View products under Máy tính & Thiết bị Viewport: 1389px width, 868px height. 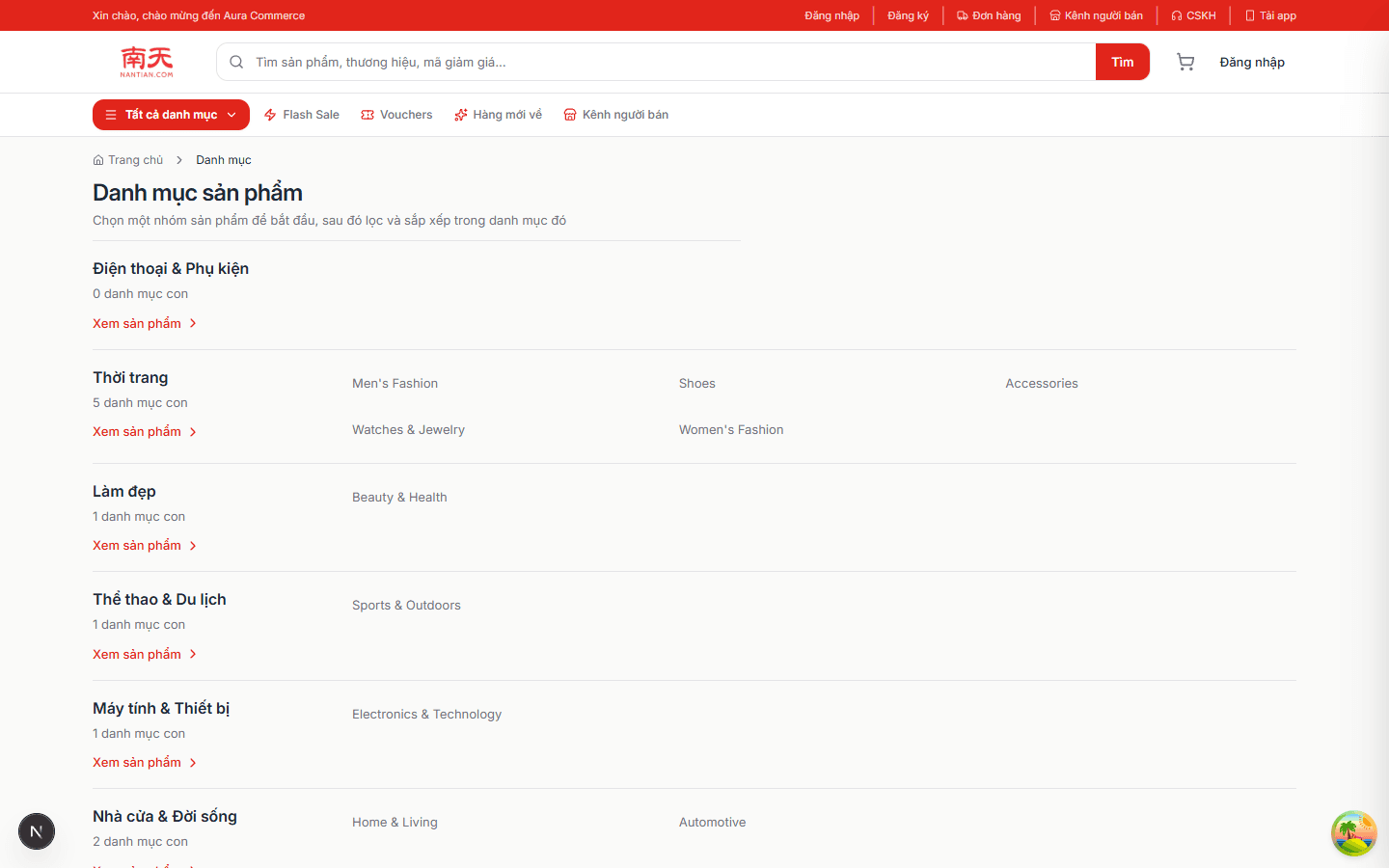click(145, 763)
